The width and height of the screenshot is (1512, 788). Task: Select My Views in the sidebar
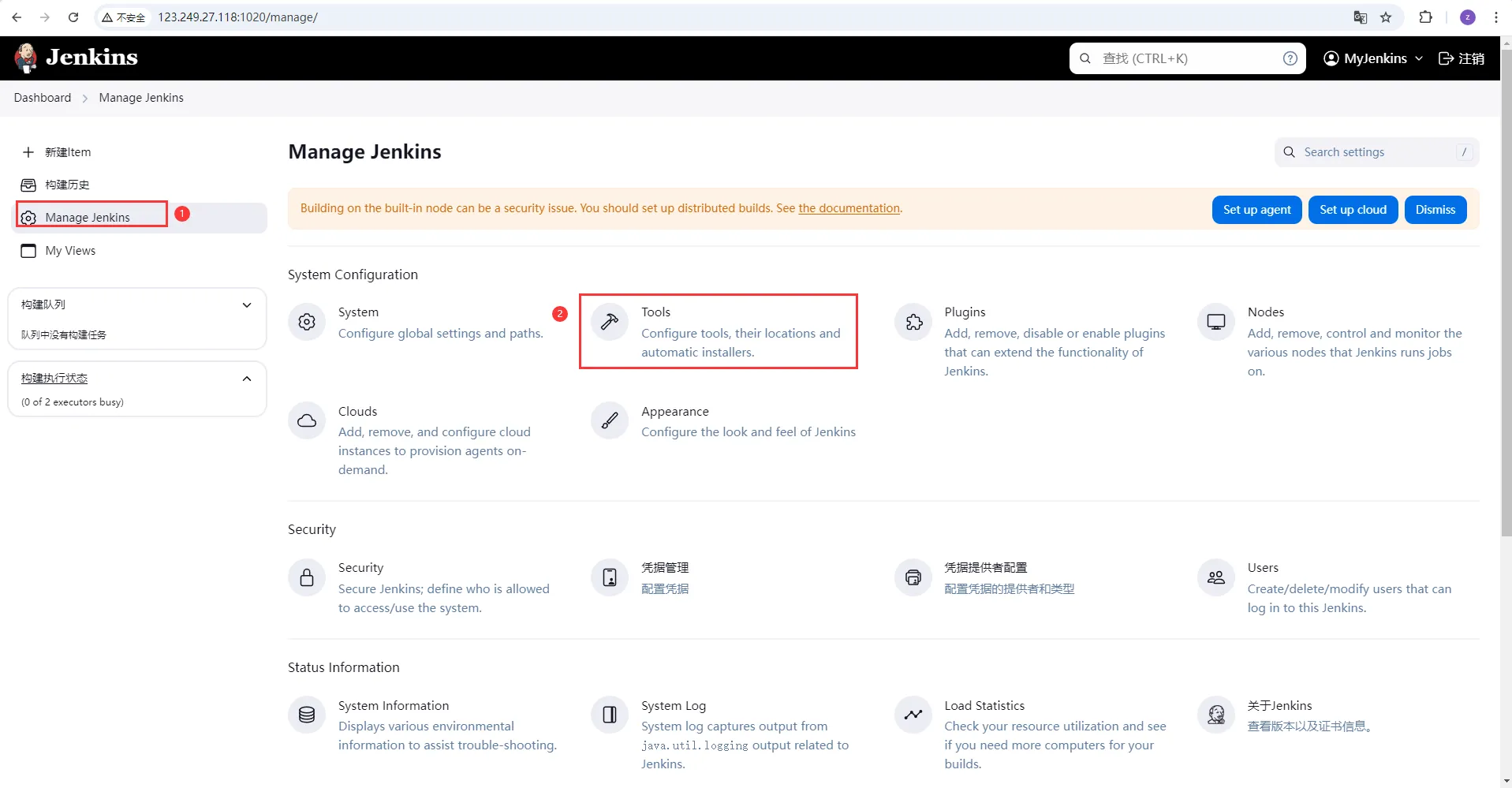point(70,251)
